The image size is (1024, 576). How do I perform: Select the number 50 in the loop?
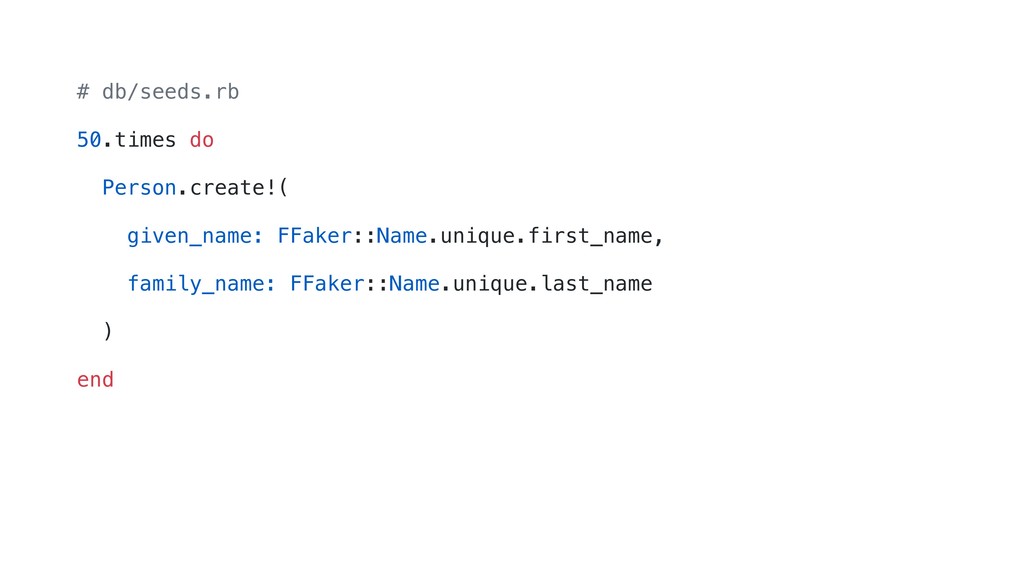tap(89, 140)
